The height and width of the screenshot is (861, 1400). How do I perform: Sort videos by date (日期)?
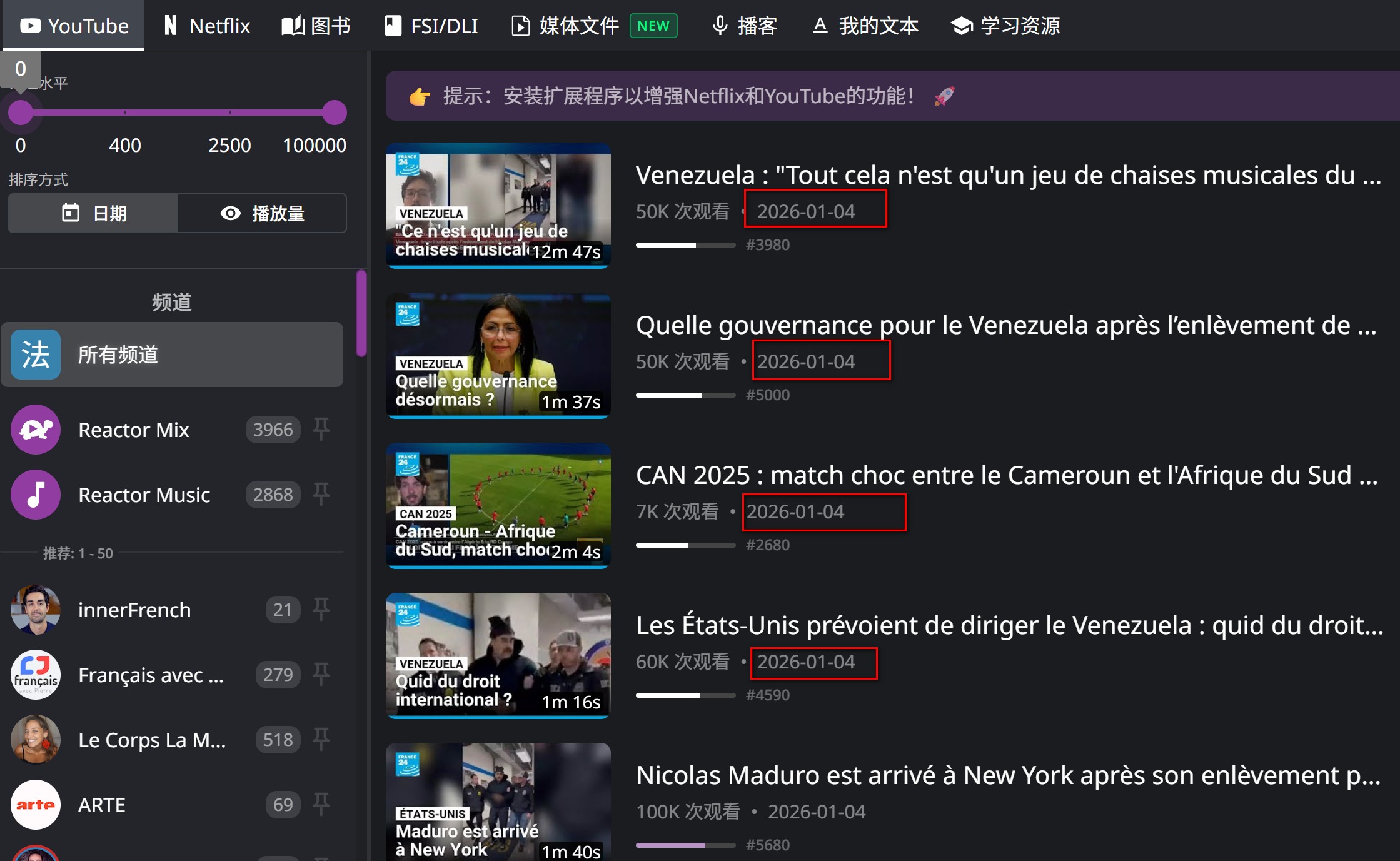(94, 213)
